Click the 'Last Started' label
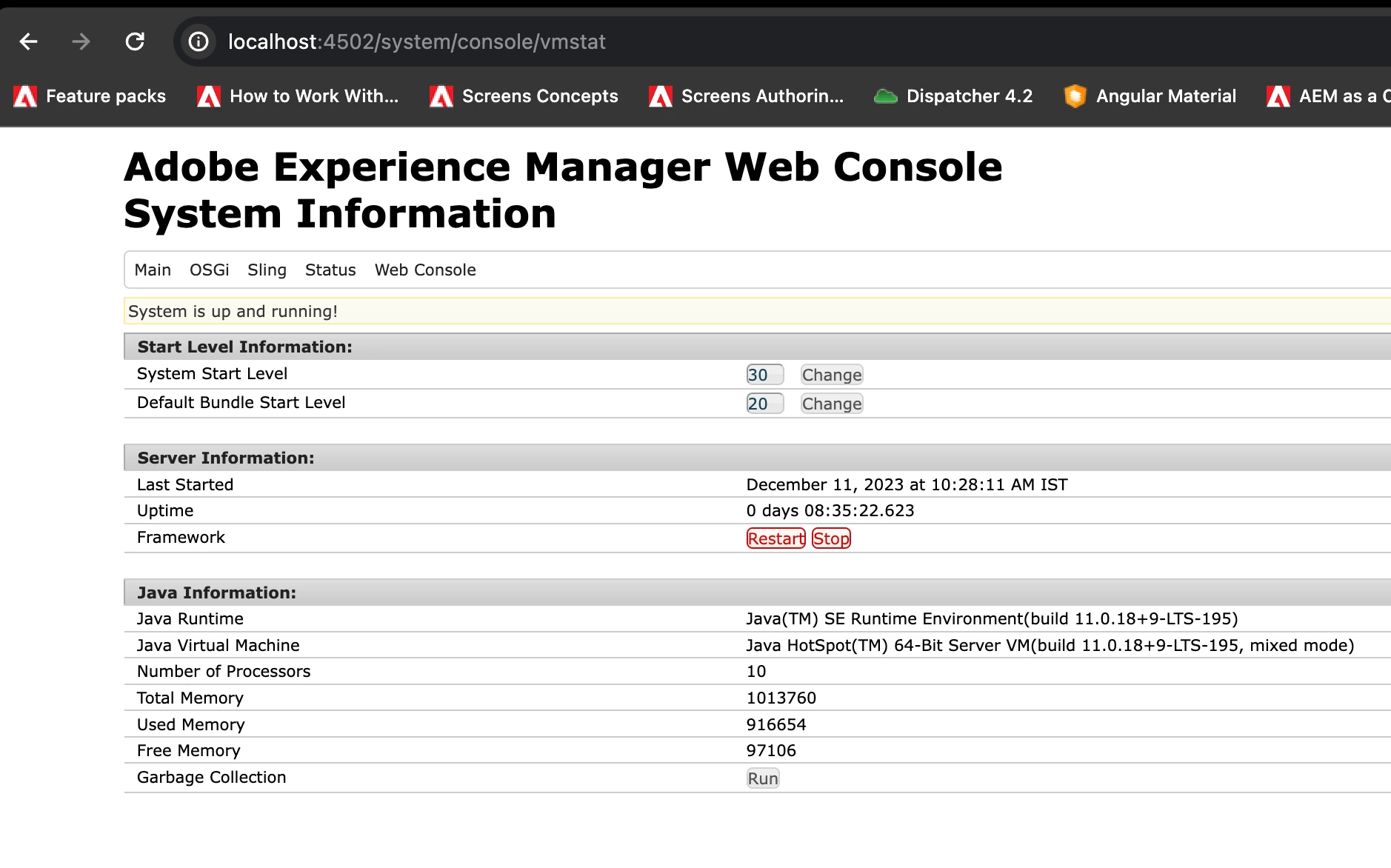The image size is (1391, 868). click(x=185, y=485)
